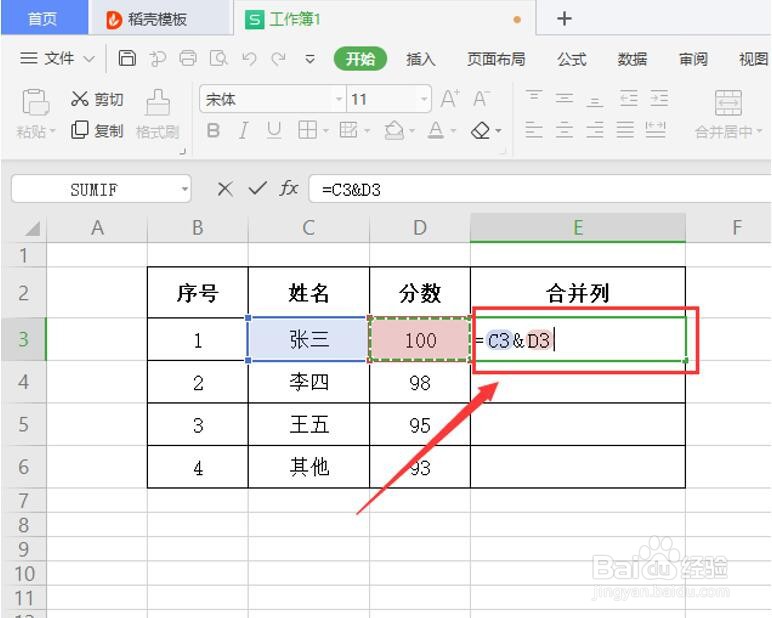Select column E header
This screenshot has height=618, width=772.
(x=578, y=228)
